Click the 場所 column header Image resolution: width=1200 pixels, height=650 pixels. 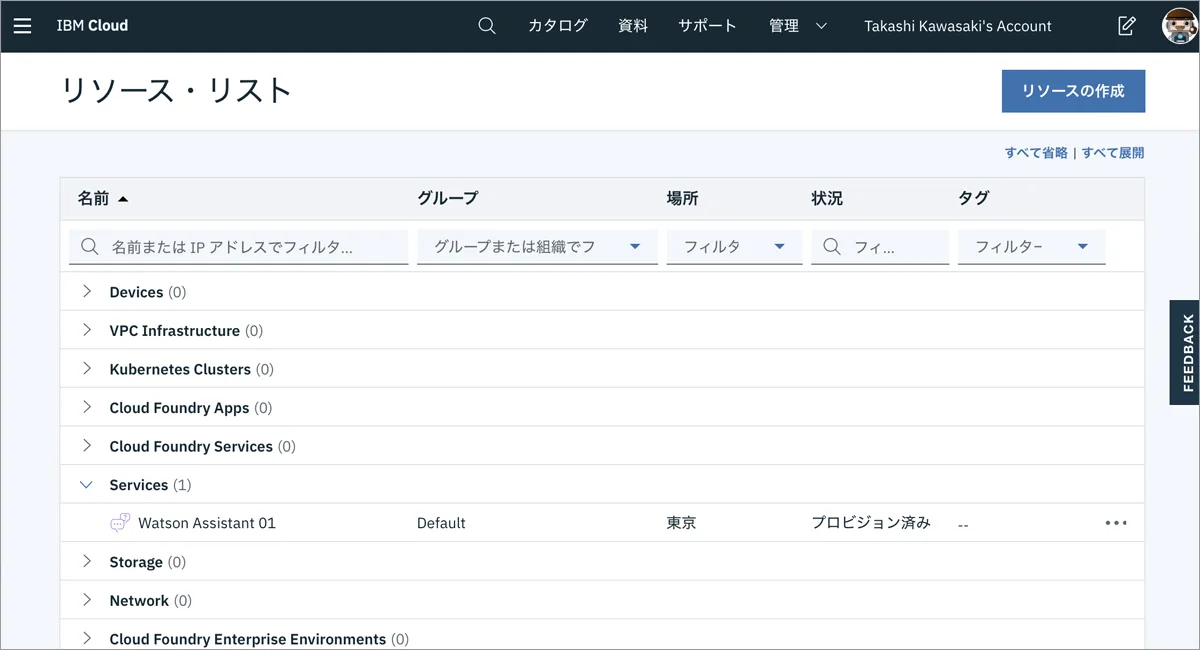click(x=683, y=199)
